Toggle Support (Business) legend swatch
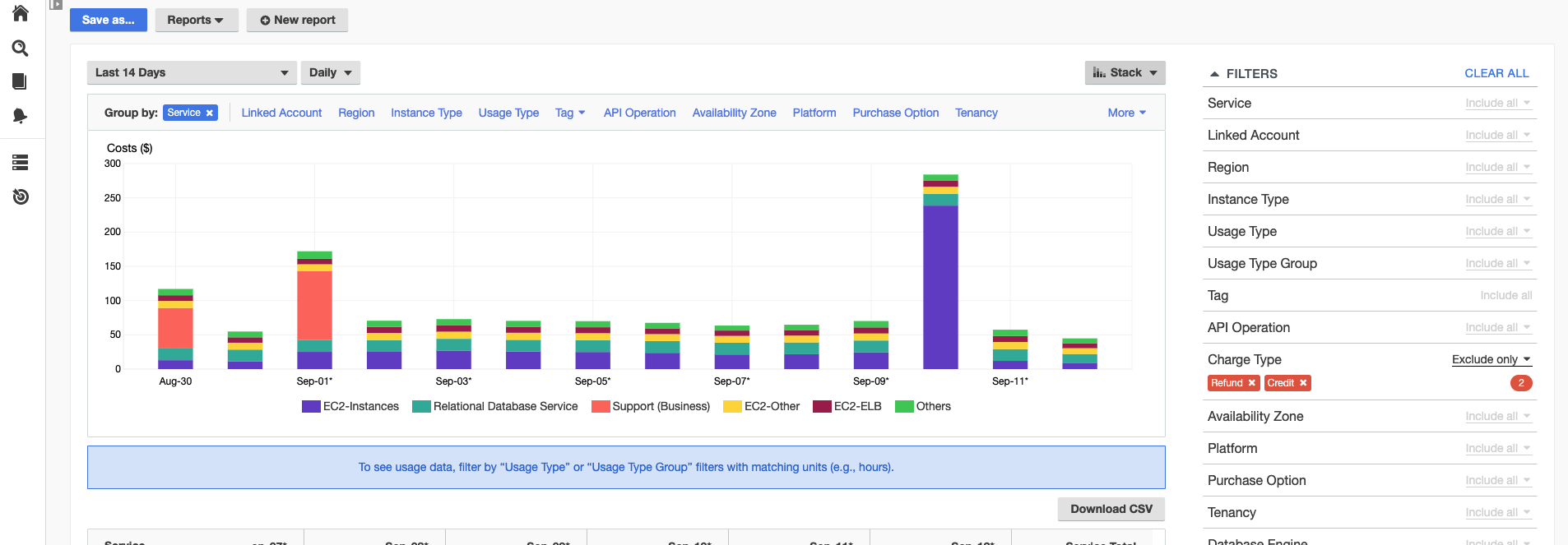This screenshot has height=545, width=1568. (601, 407)
